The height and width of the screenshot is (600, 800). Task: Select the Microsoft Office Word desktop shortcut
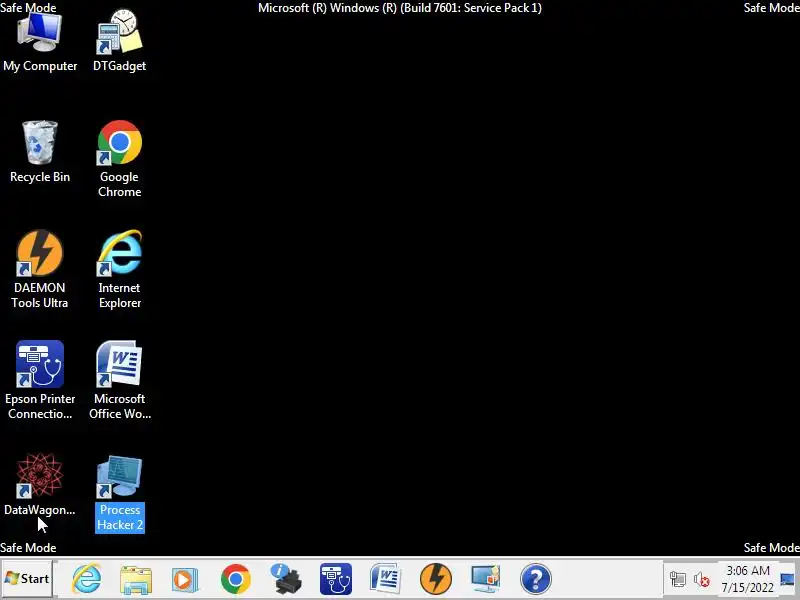pyautogui.click(x=119, y=381)
